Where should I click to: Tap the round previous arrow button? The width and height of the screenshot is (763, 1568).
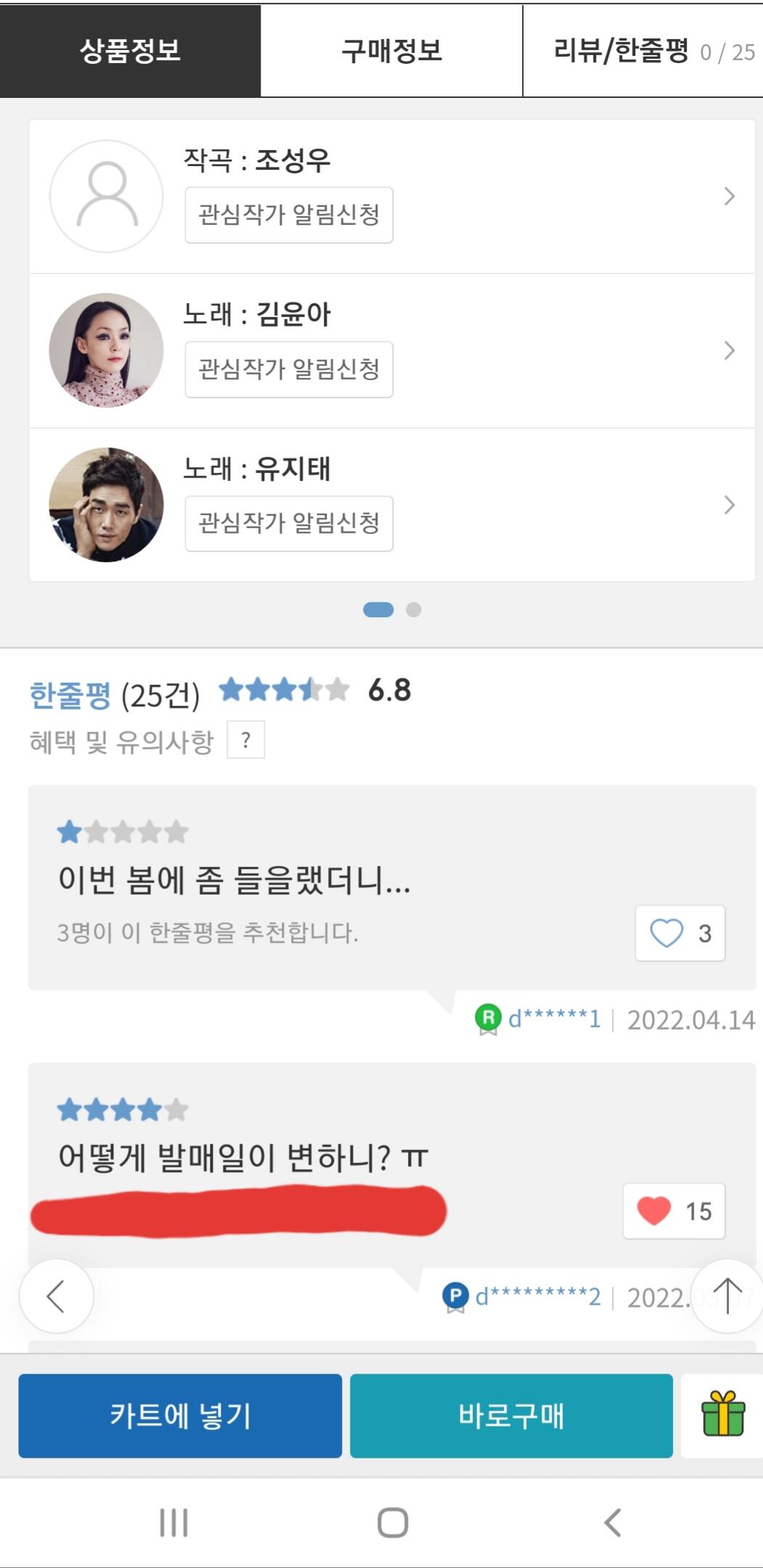57,1296
